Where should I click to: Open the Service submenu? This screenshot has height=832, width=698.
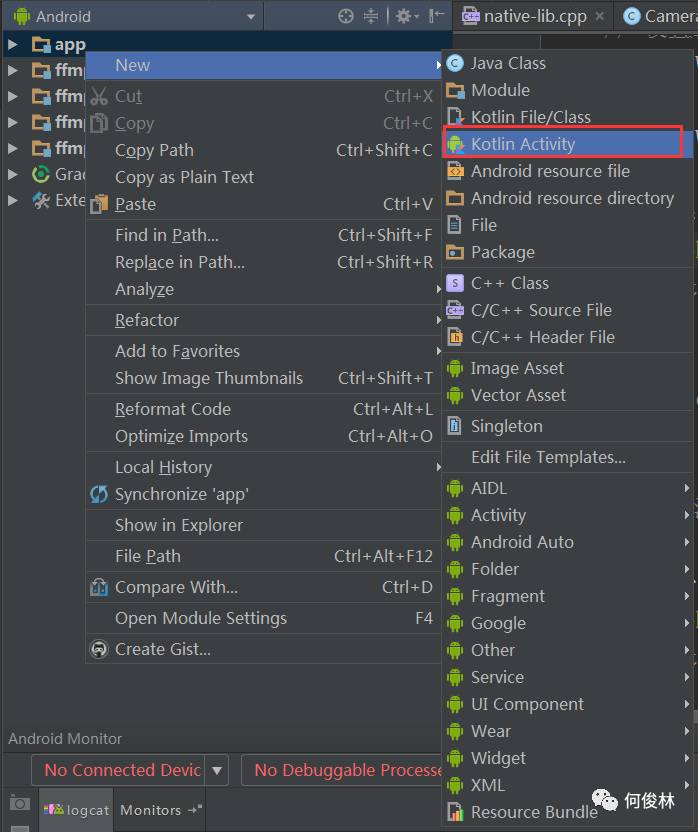567,678
